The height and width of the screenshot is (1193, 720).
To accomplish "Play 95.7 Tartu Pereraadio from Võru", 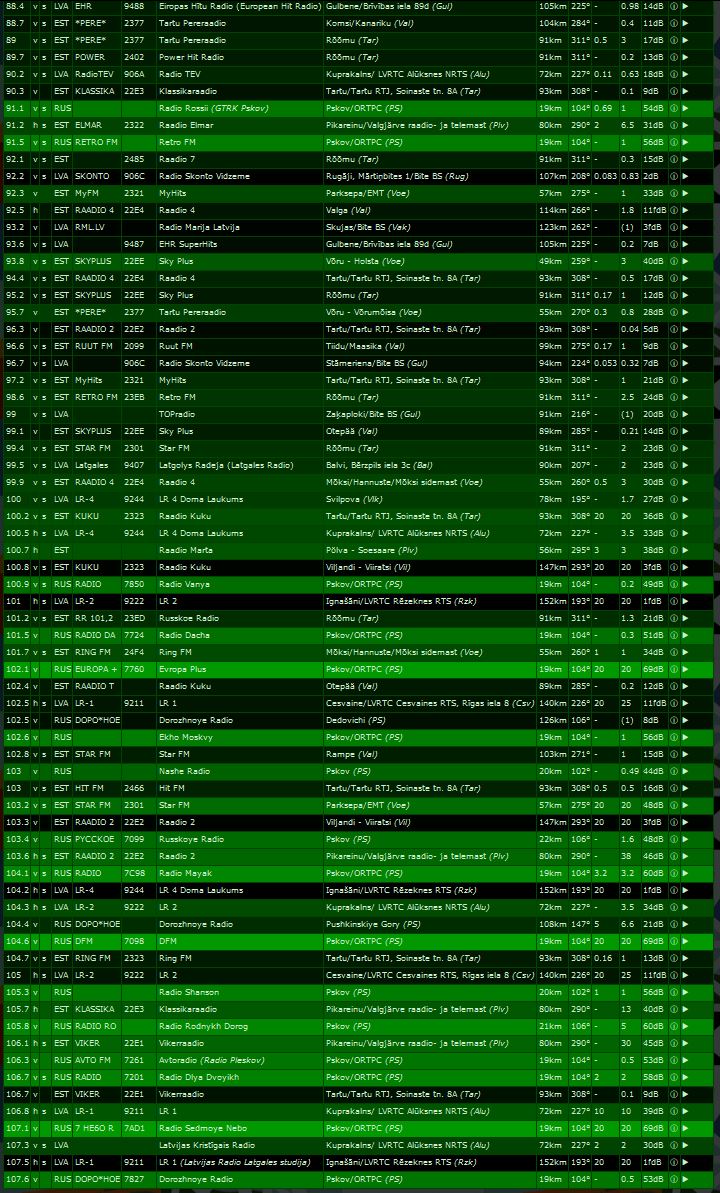I will (686, 312).
